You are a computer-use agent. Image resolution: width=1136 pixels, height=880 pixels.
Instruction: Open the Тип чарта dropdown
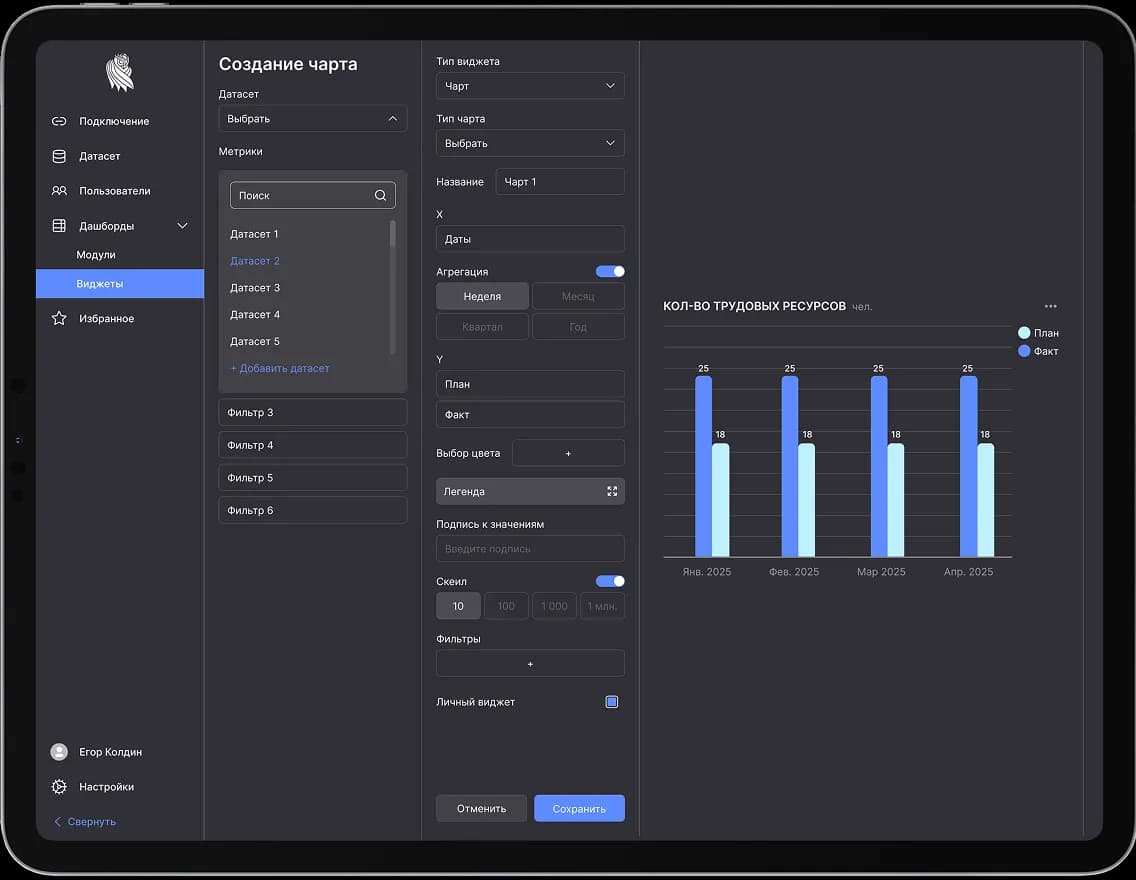(x=530, y=143)
